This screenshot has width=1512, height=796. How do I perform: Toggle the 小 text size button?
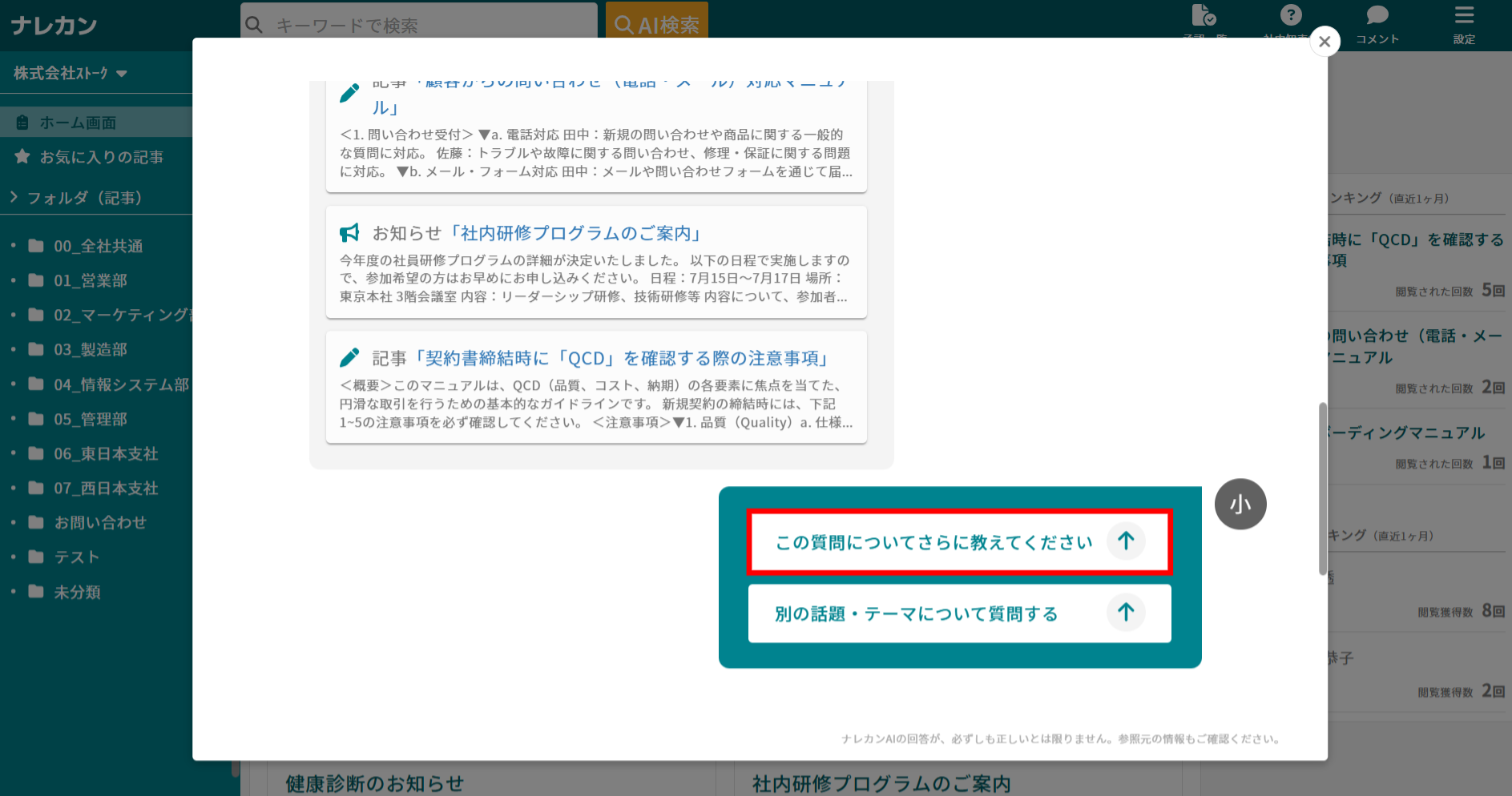pyautogui.click(x=1240, y=504)
